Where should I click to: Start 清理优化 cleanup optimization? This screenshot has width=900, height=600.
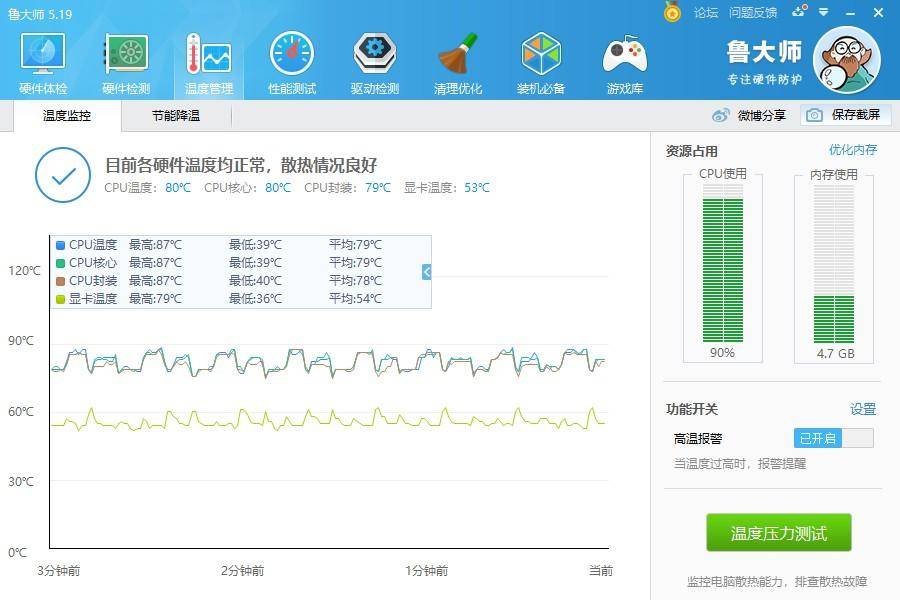click(456, 62)
